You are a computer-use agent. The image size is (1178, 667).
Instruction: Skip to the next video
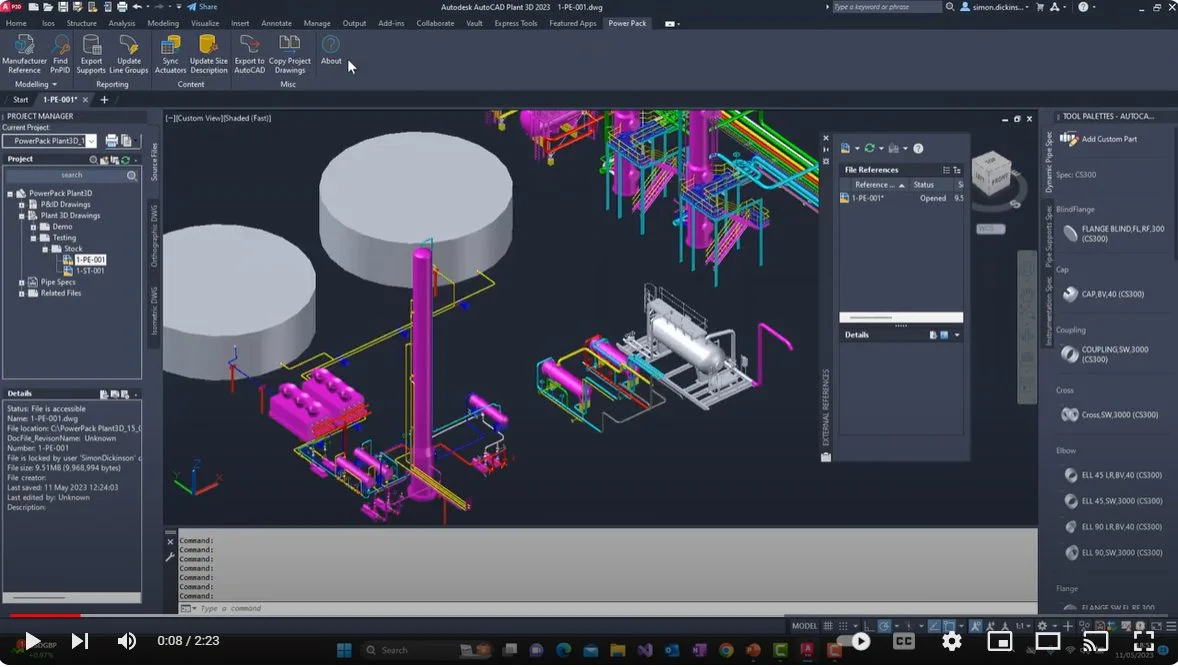80,641
